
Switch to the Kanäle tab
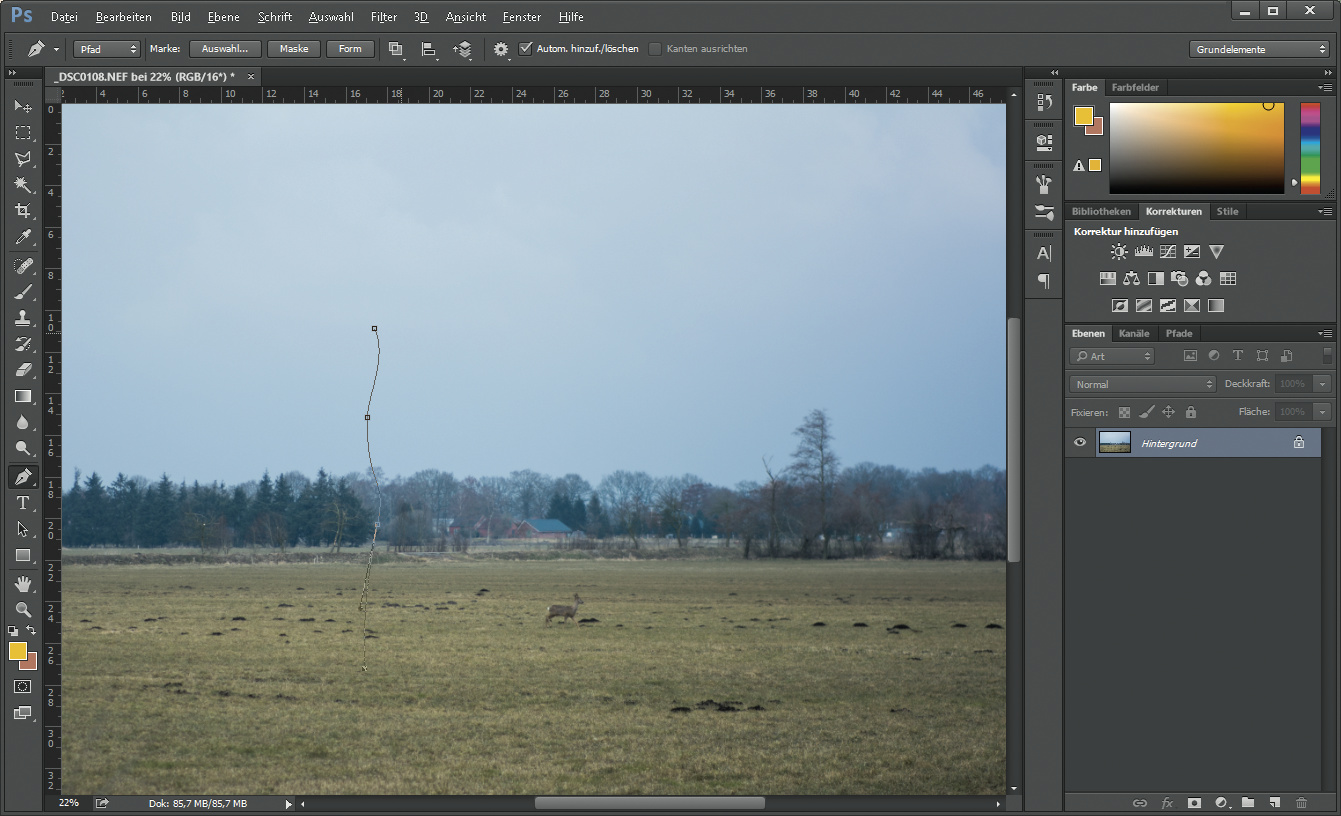point(1134,334)
